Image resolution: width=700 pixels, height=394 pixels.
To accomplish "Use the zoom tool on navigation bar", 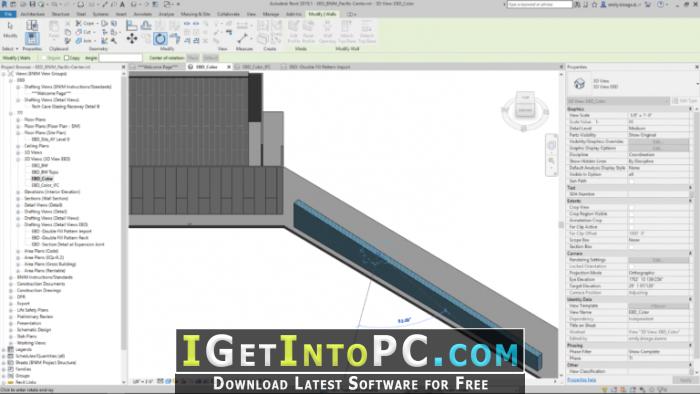I will 552,162.
